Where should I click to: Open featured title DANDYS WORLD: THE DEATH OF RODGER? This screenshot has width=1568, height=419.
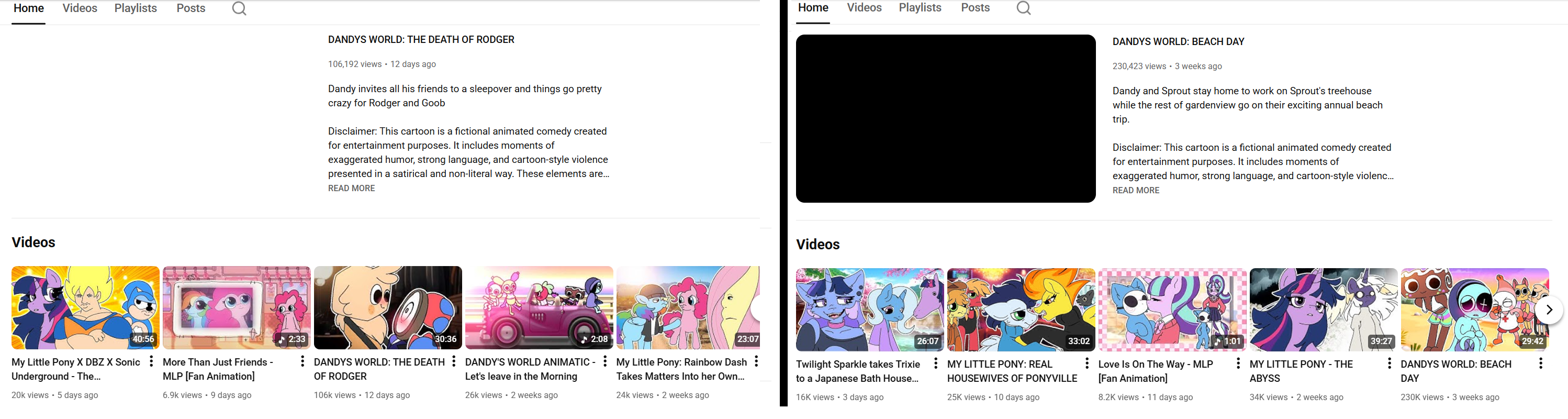pyautogui.click(x=421, y=40)
